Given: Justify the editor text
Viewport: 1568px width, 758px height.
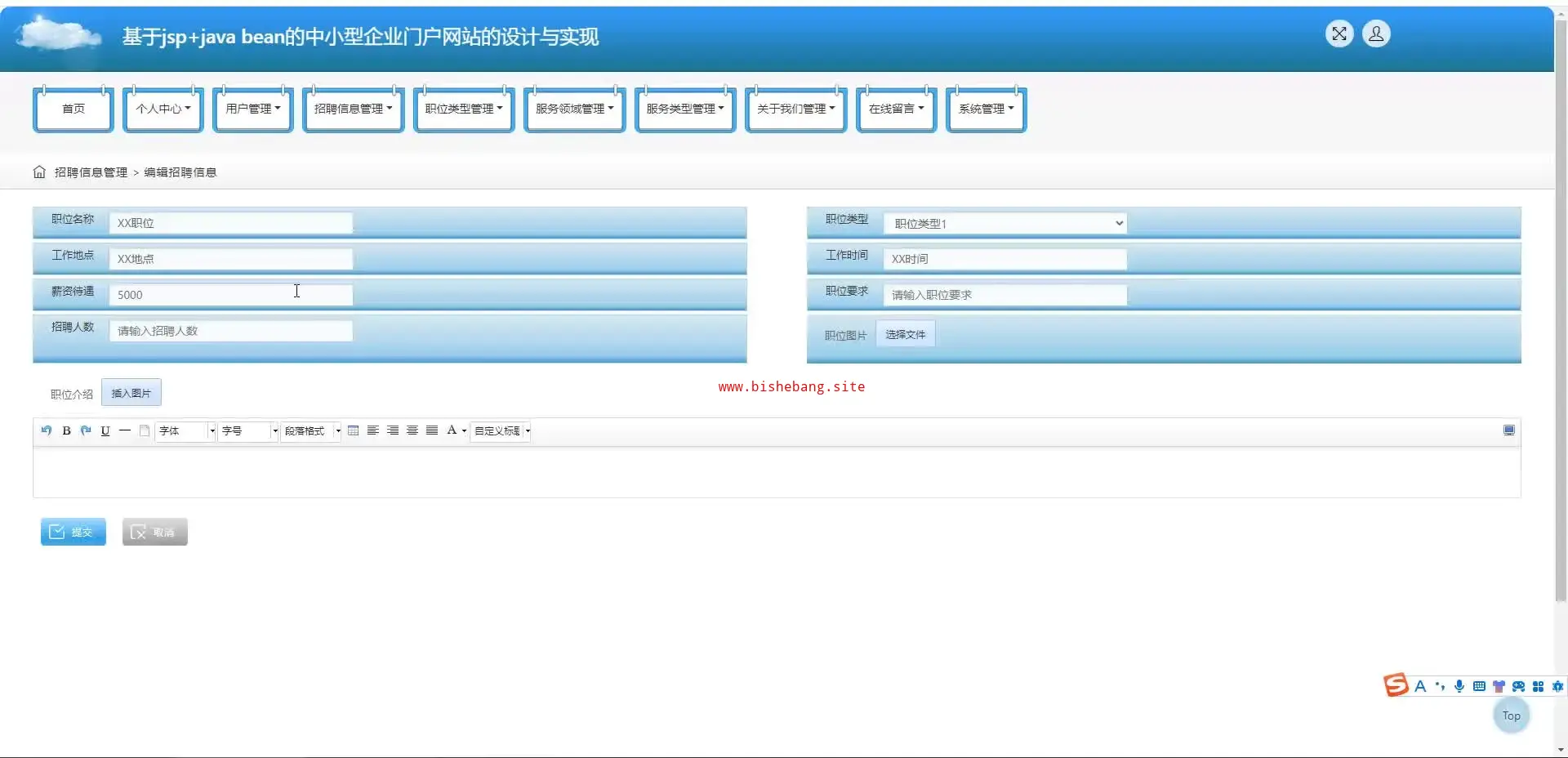Looking at the screenshot, I should point(432,430).
